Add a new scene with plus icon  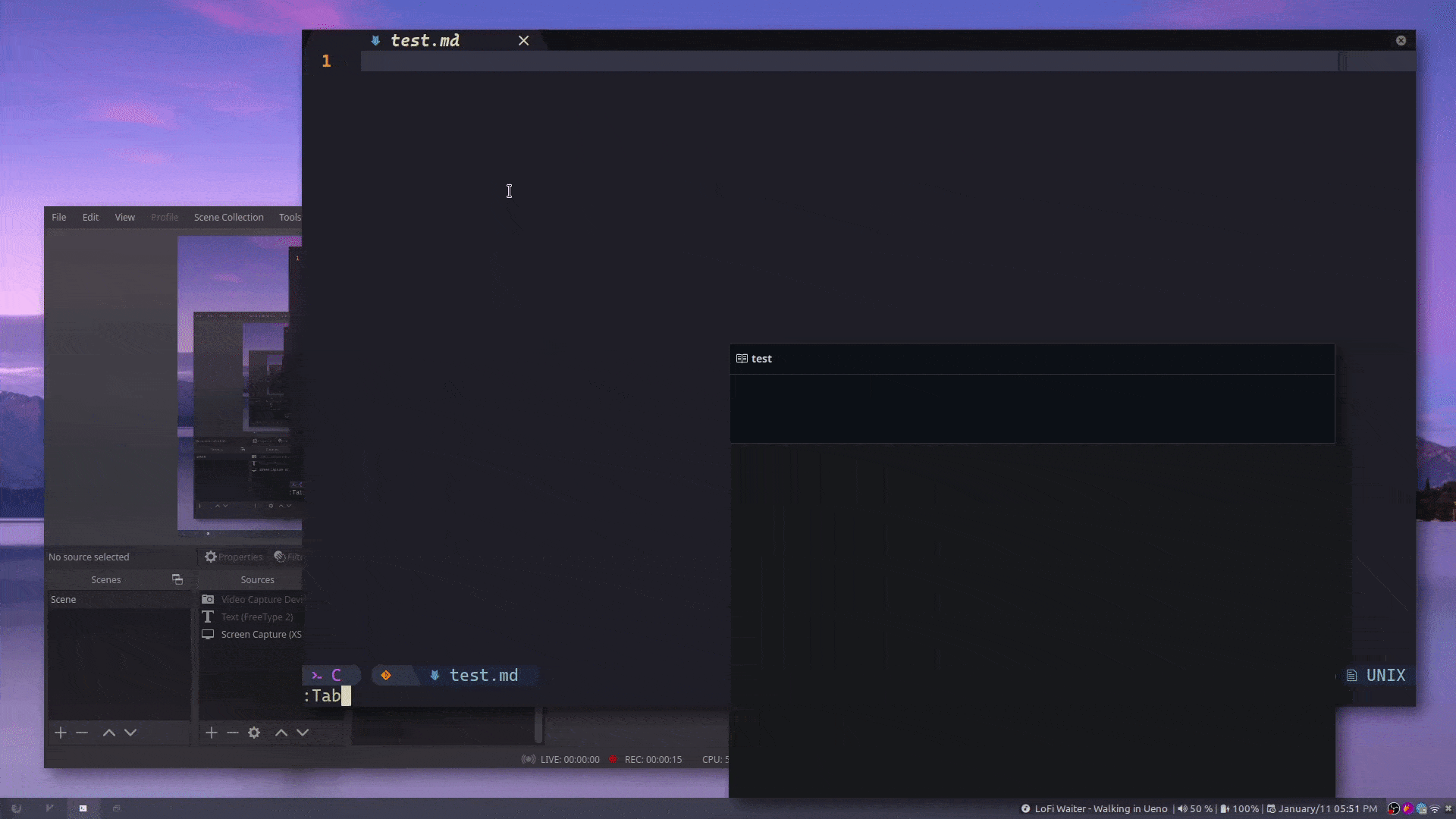tap(61, 733)
